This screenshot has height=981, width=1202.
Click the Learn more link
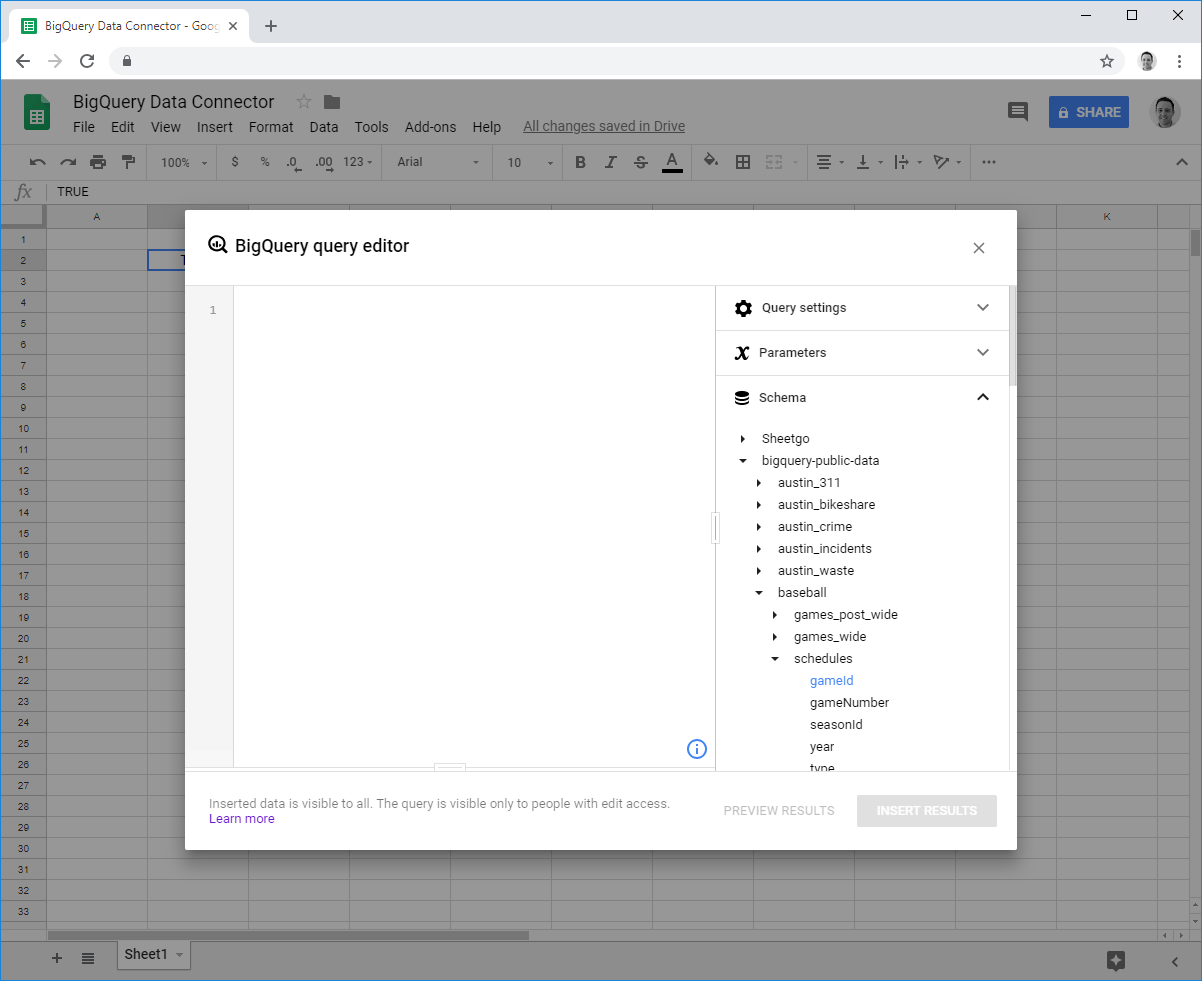coord(241,819)
